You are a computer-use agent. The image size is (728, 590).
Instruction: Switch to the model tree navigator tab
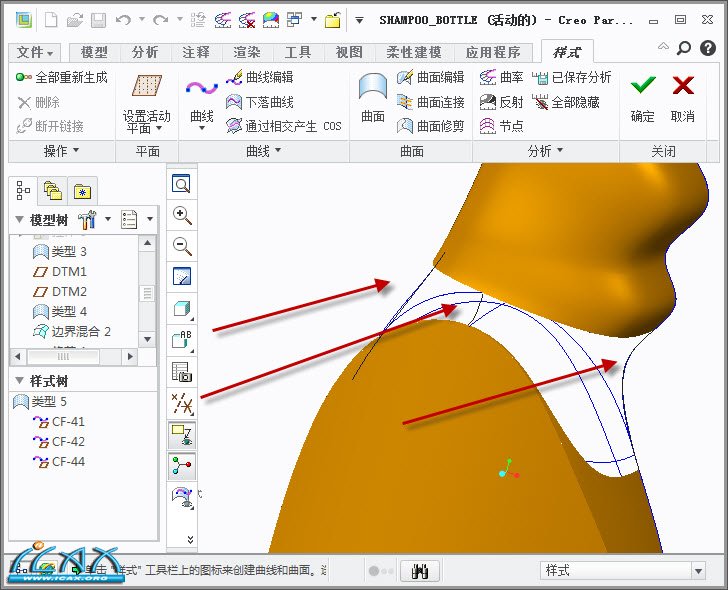(x=23, y=190)
